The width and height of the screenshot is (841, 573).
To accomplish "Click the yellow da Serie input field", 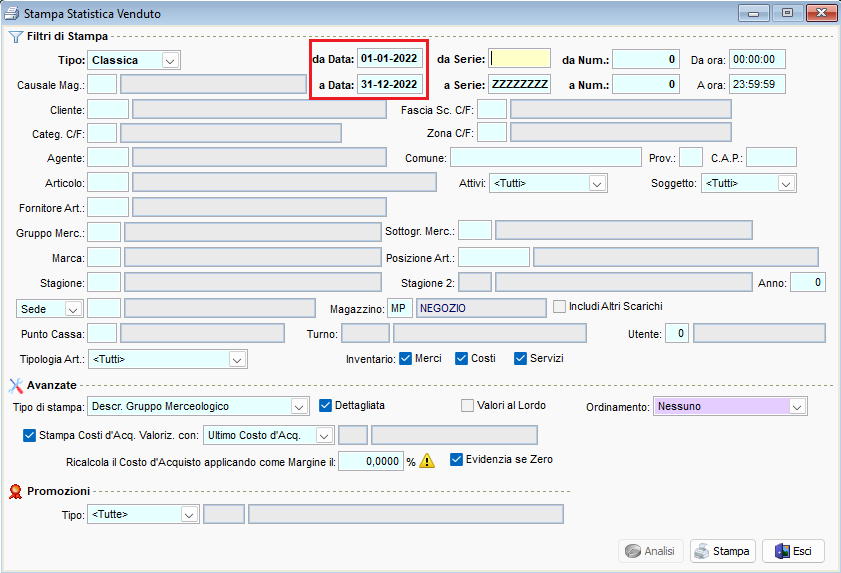I will (519, 59).
